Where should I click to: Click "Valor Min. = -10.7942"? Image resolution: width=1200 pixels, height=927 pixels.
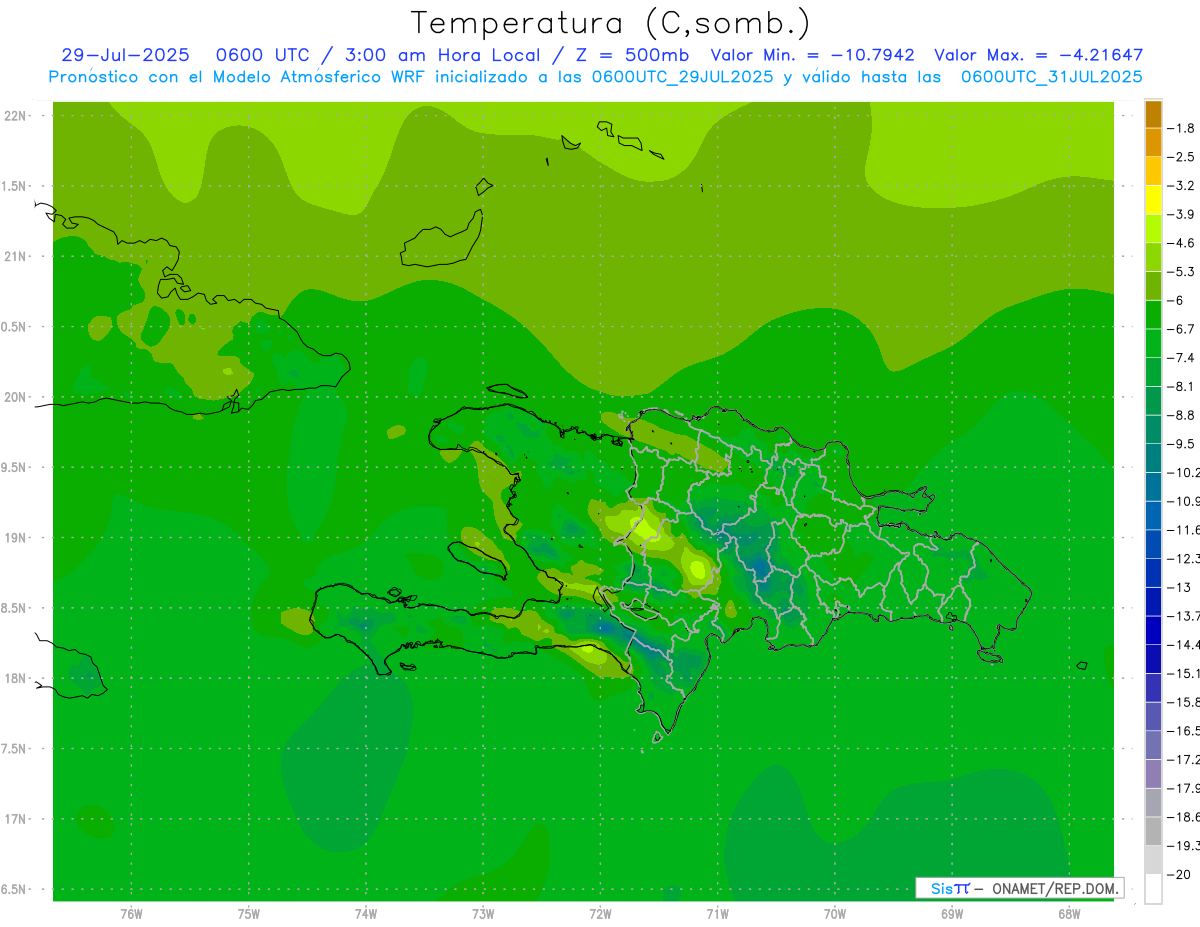click(812, 55)
